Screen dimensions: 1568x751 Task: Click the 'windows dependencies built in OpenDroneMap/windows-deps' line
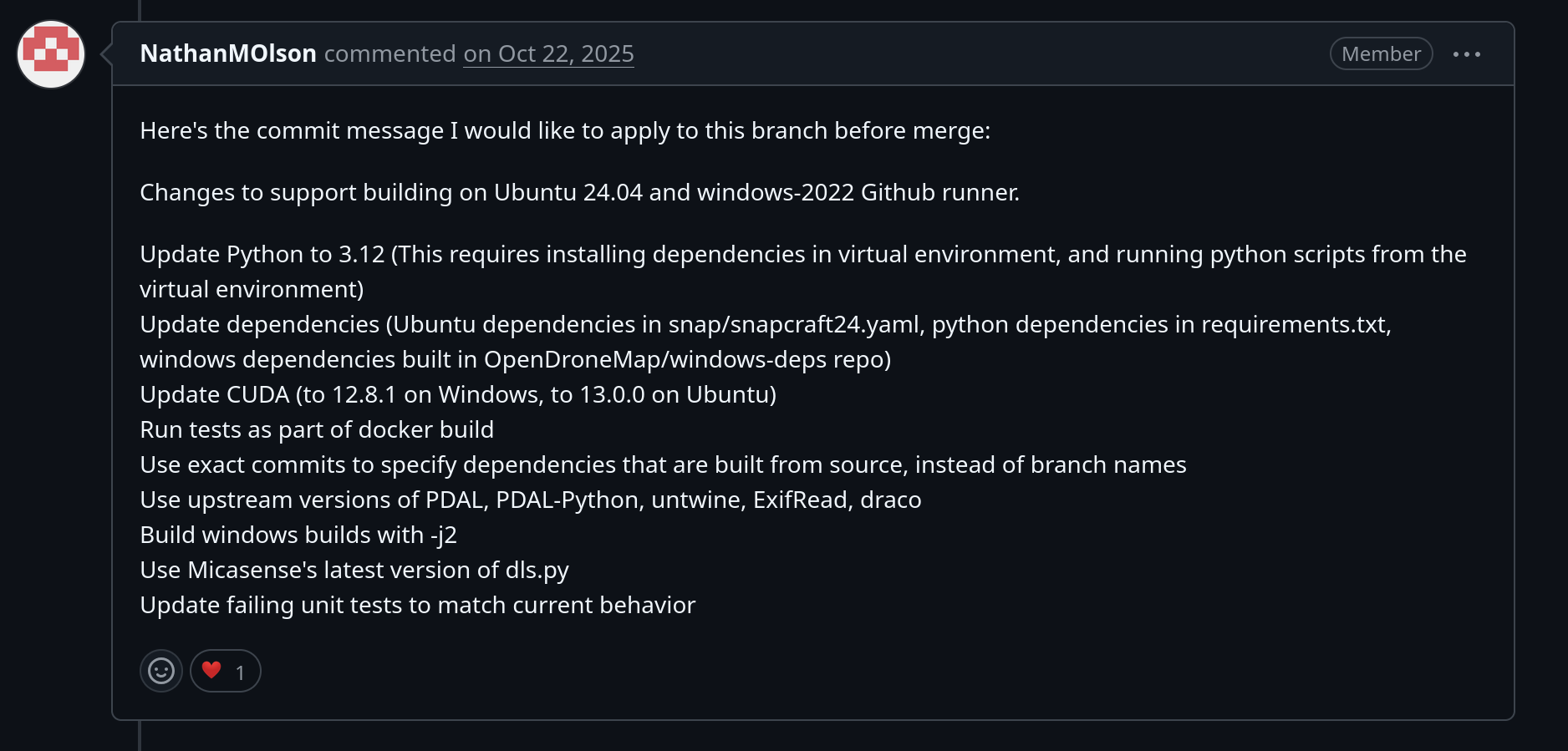tap(515, 360)
